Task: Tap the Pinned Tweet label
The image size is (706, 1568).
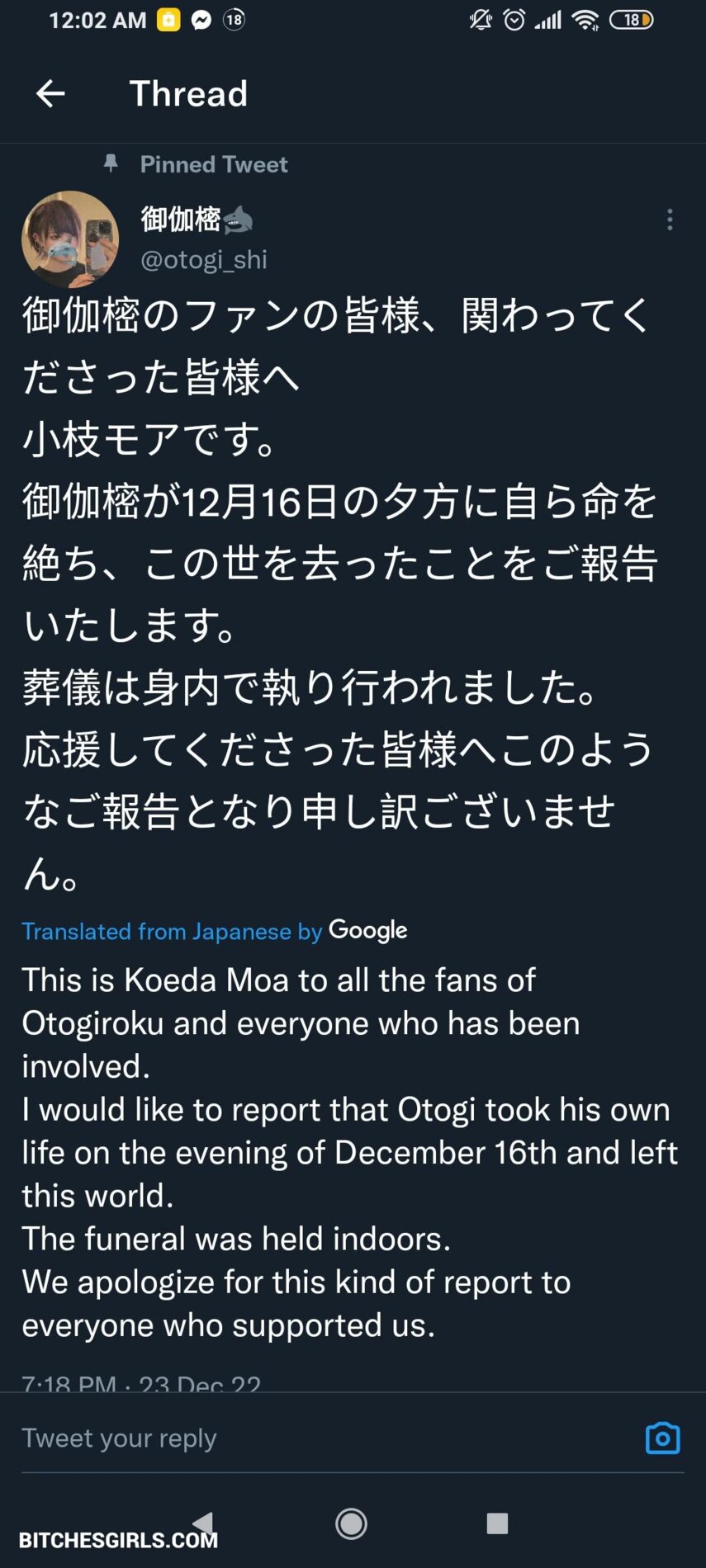Action: 214,164
